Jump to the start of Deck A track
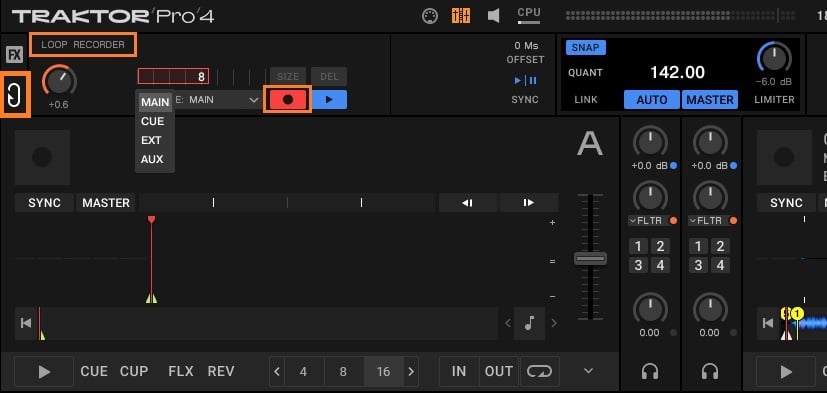The width and height of the screenshot is (827, 393). point(25,323)
